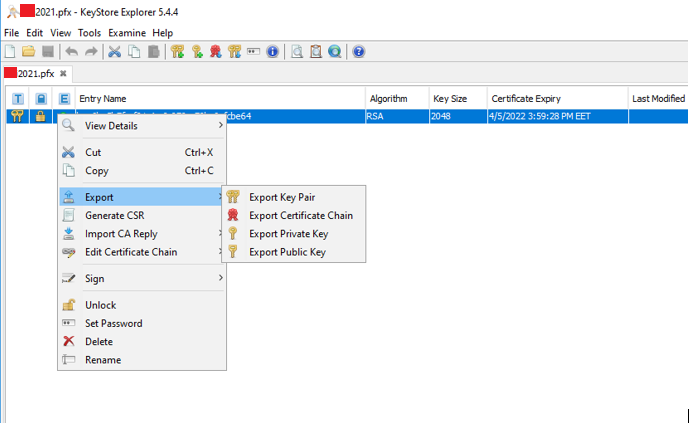Click Unlock in the context menu
This screenshot has height=423, width=689.
coord(100,305)
